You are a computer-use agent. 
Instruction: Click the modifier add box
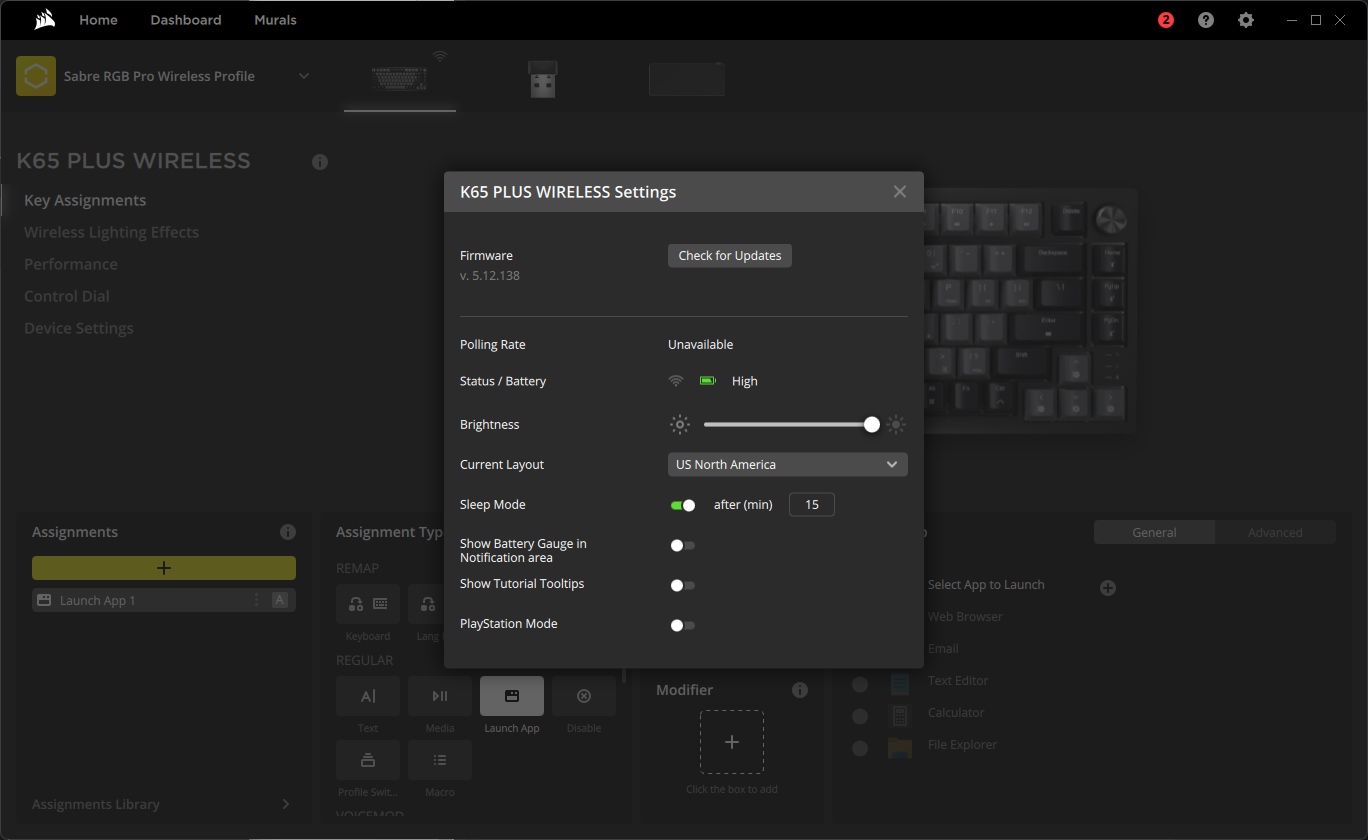coord(732,742)
